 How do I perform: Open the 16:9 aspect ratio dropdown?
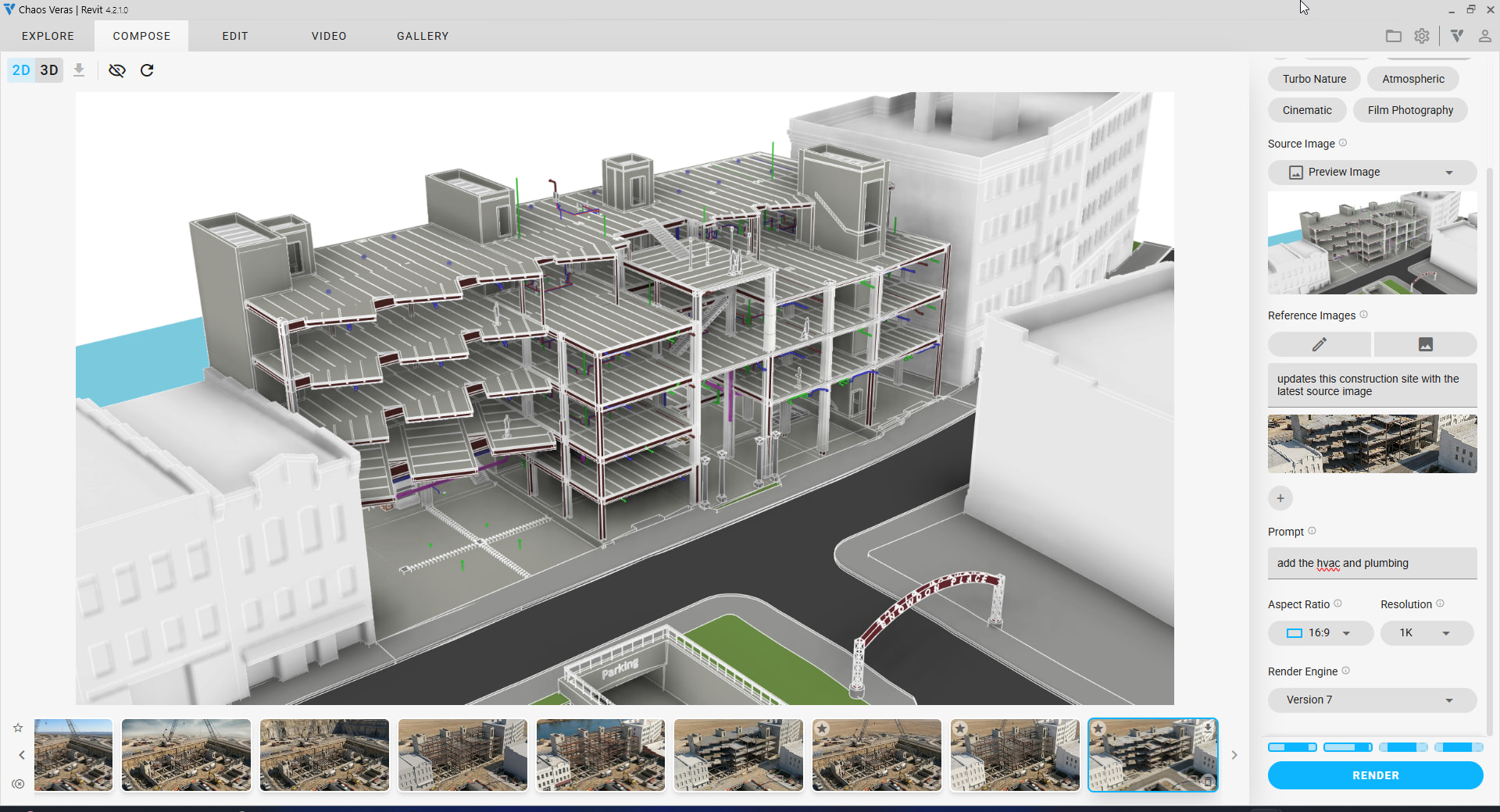(x=1320, y=633)
